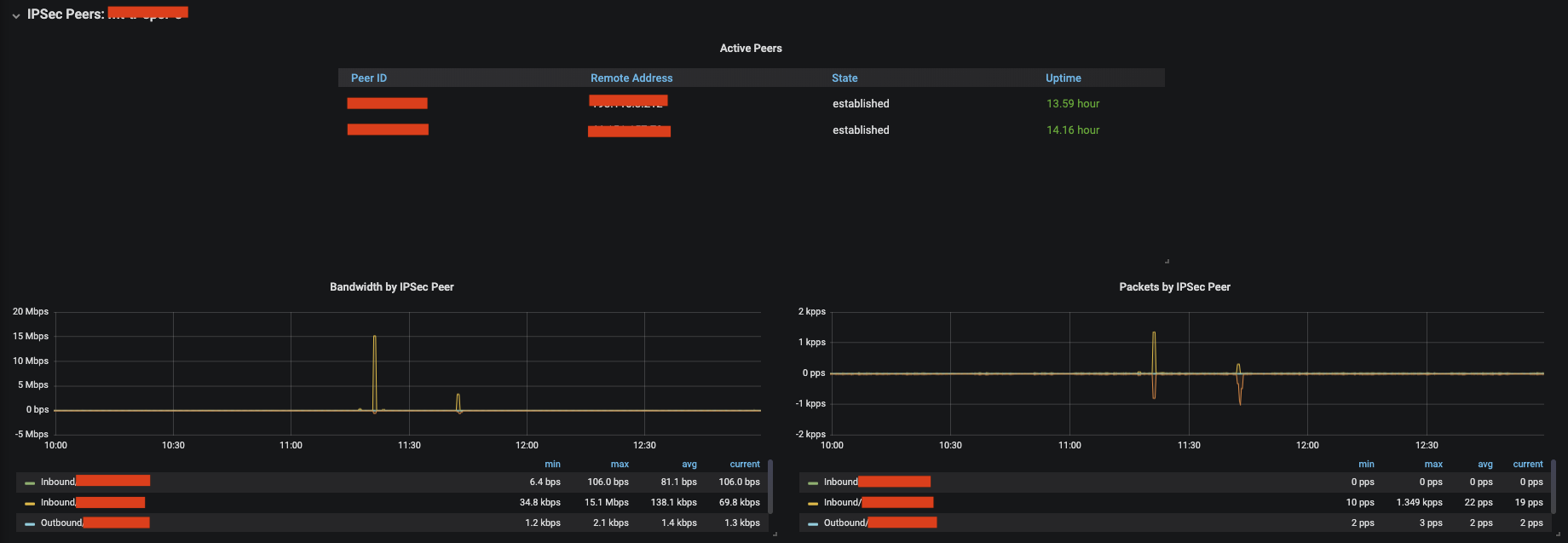Toggle the Outbound series in Bandwidth legend
The width and height of the screenshot is (1568, 543).
click(x=95, y=523)
